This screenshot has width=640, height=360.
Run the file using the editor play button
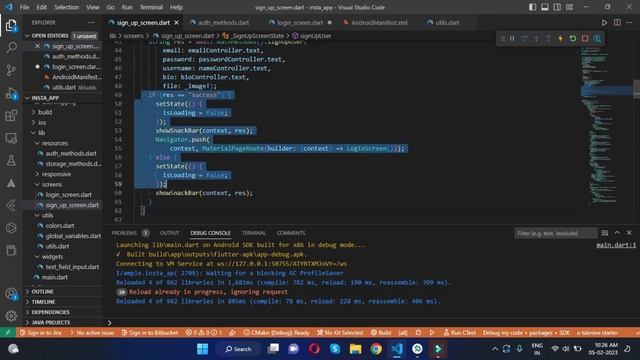point(604,22)
